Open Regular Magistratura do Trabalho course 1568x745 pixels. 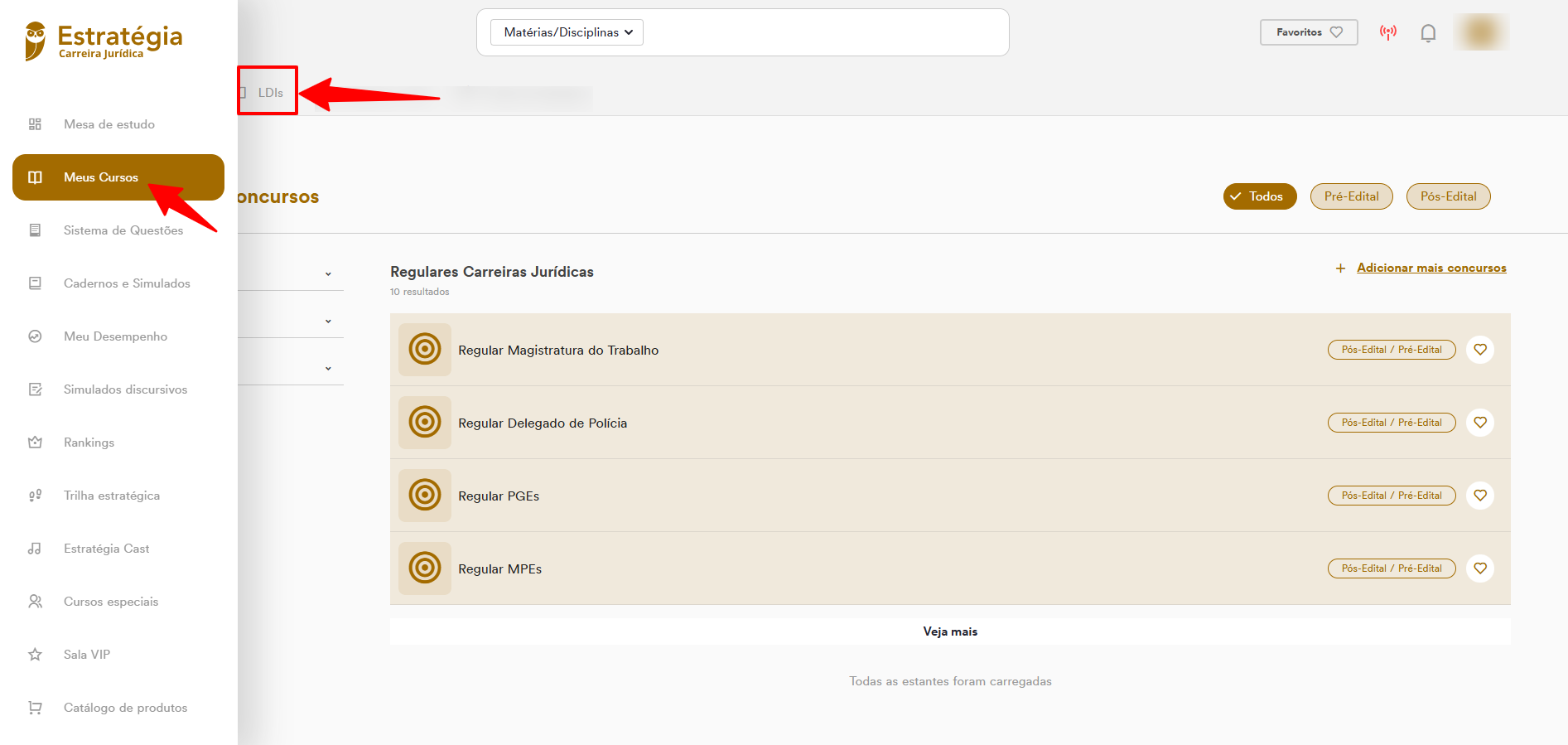[x=950, y=350]
